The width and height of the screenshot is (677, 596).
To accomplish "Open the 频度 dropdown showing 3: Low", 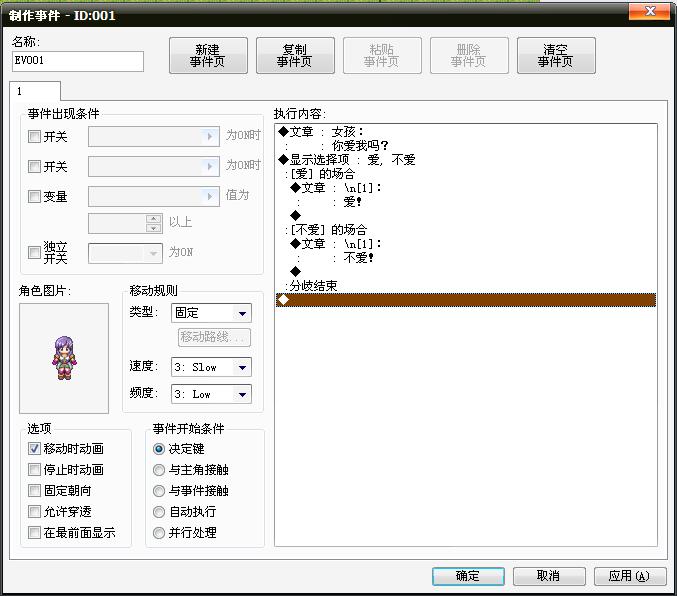I will [211, 394].
